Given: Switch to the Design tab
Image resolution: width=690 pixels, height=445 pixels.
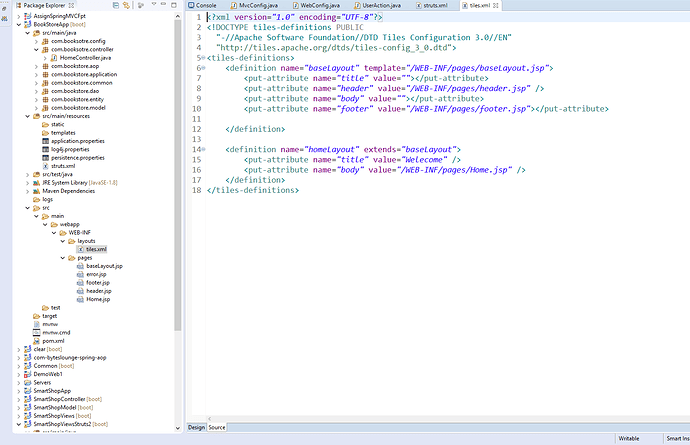Looking at the screenshot, I should coord(197,427).
